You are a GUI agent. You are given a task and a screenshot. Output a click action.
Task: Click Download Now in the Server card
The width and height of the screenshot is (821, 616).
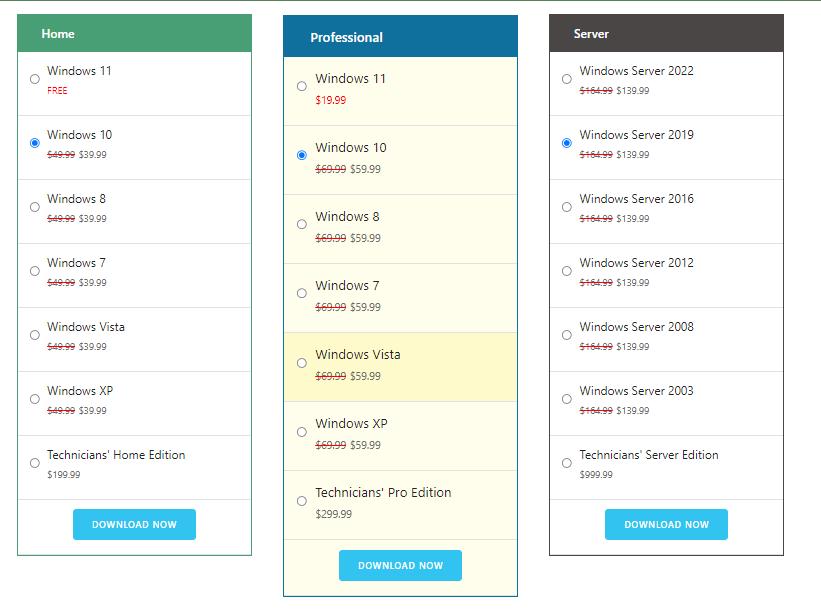coord(667,524)
